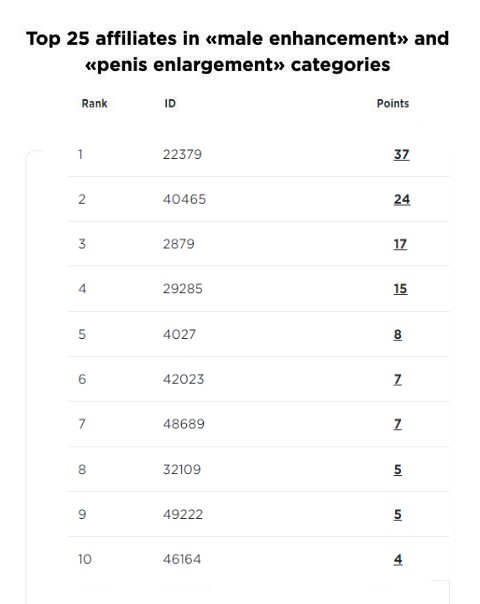Open the 7 points link for ID 42023
Screen dimensions: 480x604
click(x=398, y=379)
